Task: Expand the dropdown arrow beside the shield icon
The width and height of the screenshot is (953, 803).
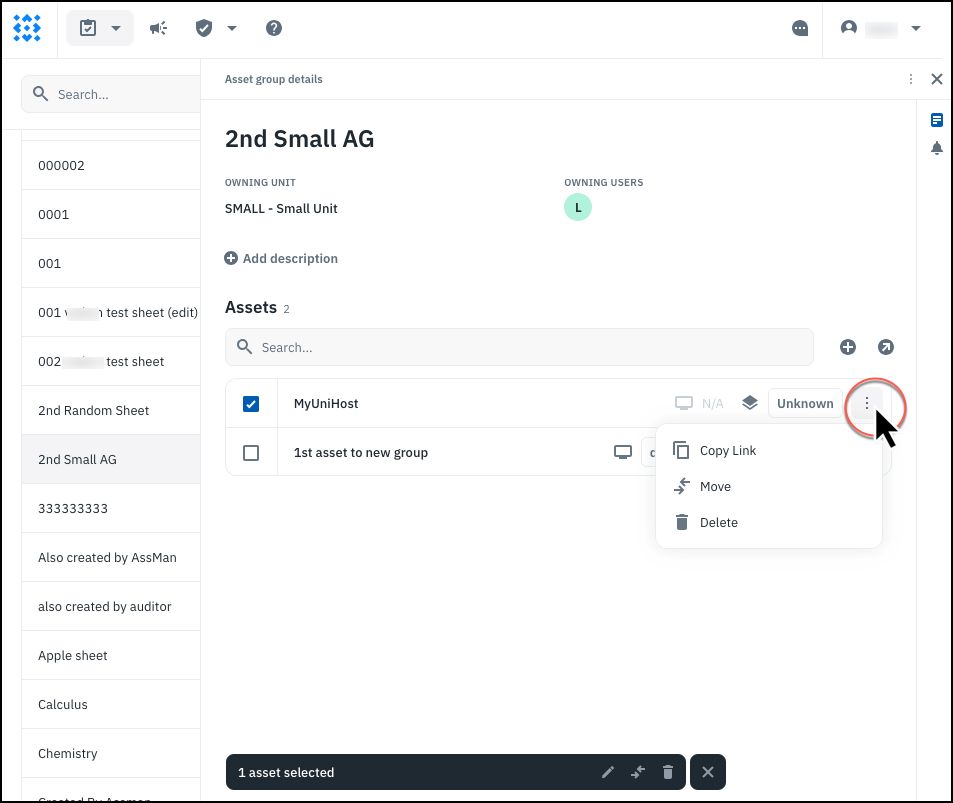Action: (x=232, y=28)
